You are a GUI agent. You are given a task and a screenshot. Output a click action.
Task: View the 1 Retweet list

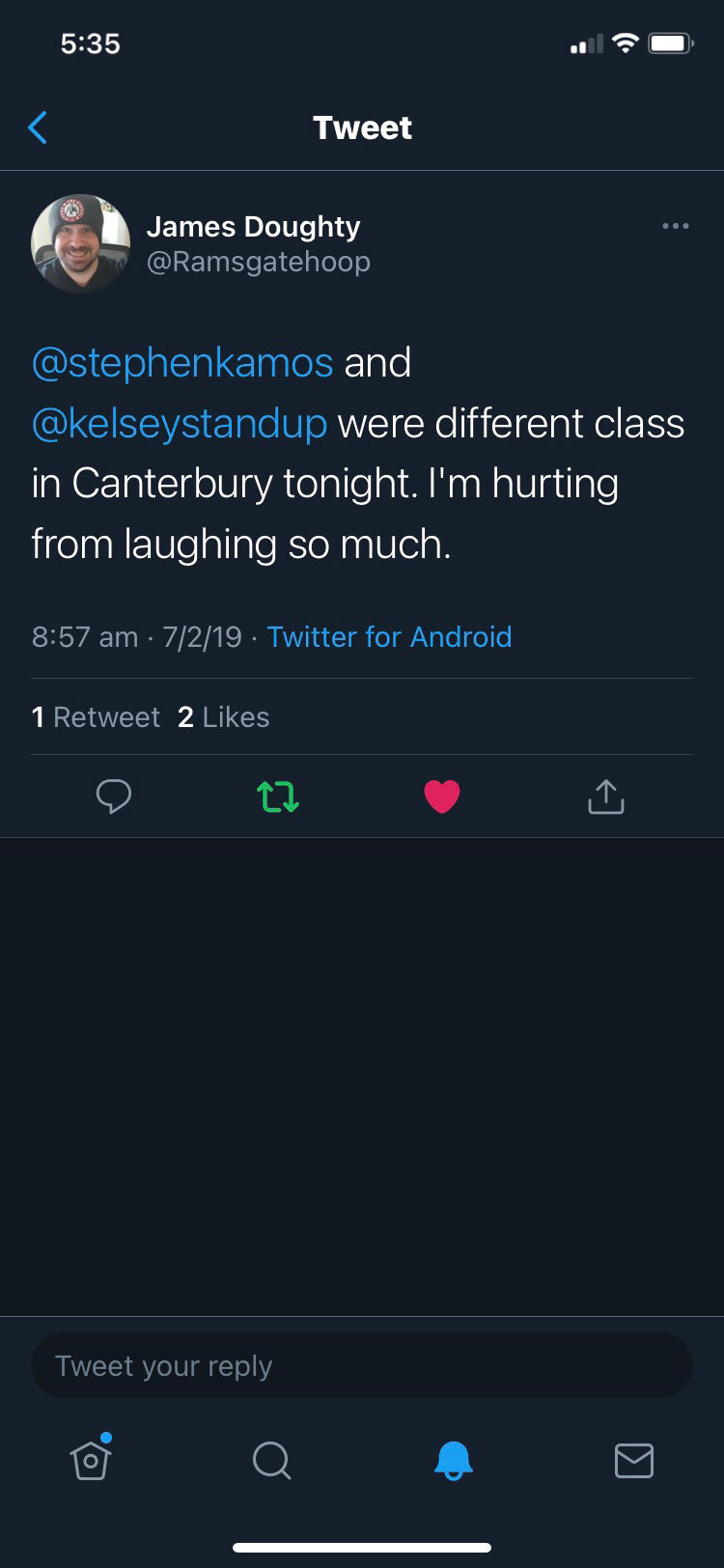pyautogui.click(x=96, y=717)
